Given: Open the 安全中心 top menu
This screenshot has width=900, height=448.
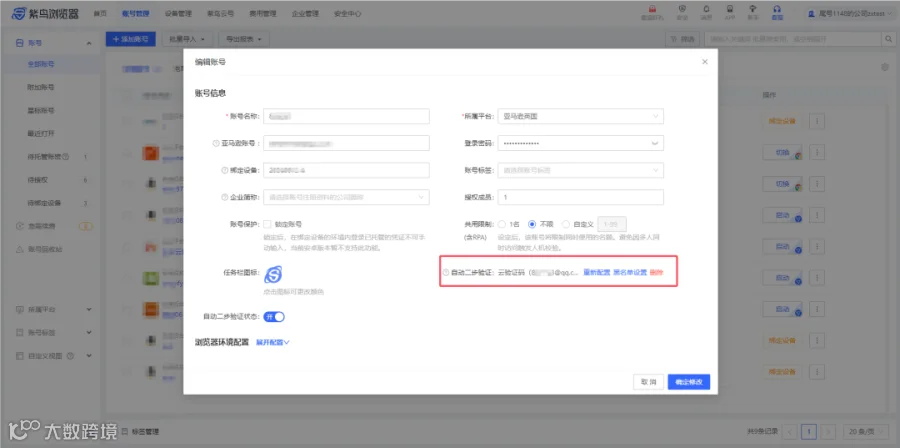Looking at the screenshot, I should point(348,13).
